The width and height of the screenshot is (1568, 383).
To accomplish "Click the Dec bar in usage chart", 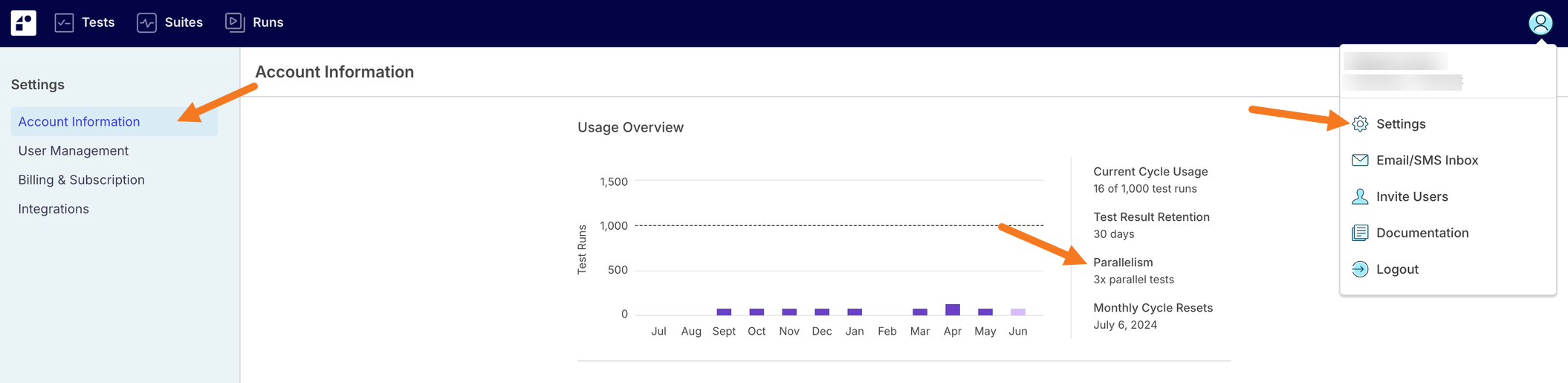I will [822, 312].
